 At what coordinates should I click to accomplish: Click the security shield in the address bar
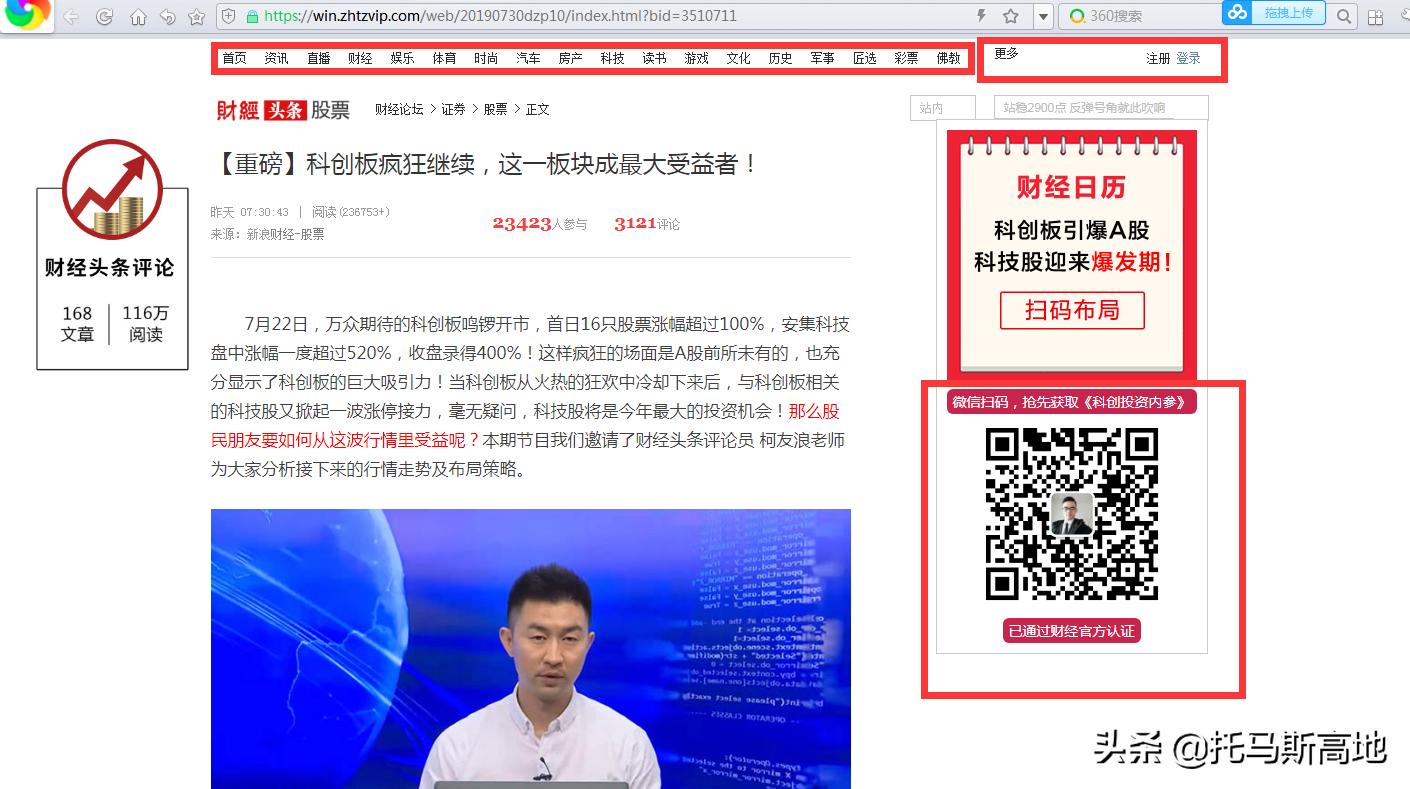point(229,16)
